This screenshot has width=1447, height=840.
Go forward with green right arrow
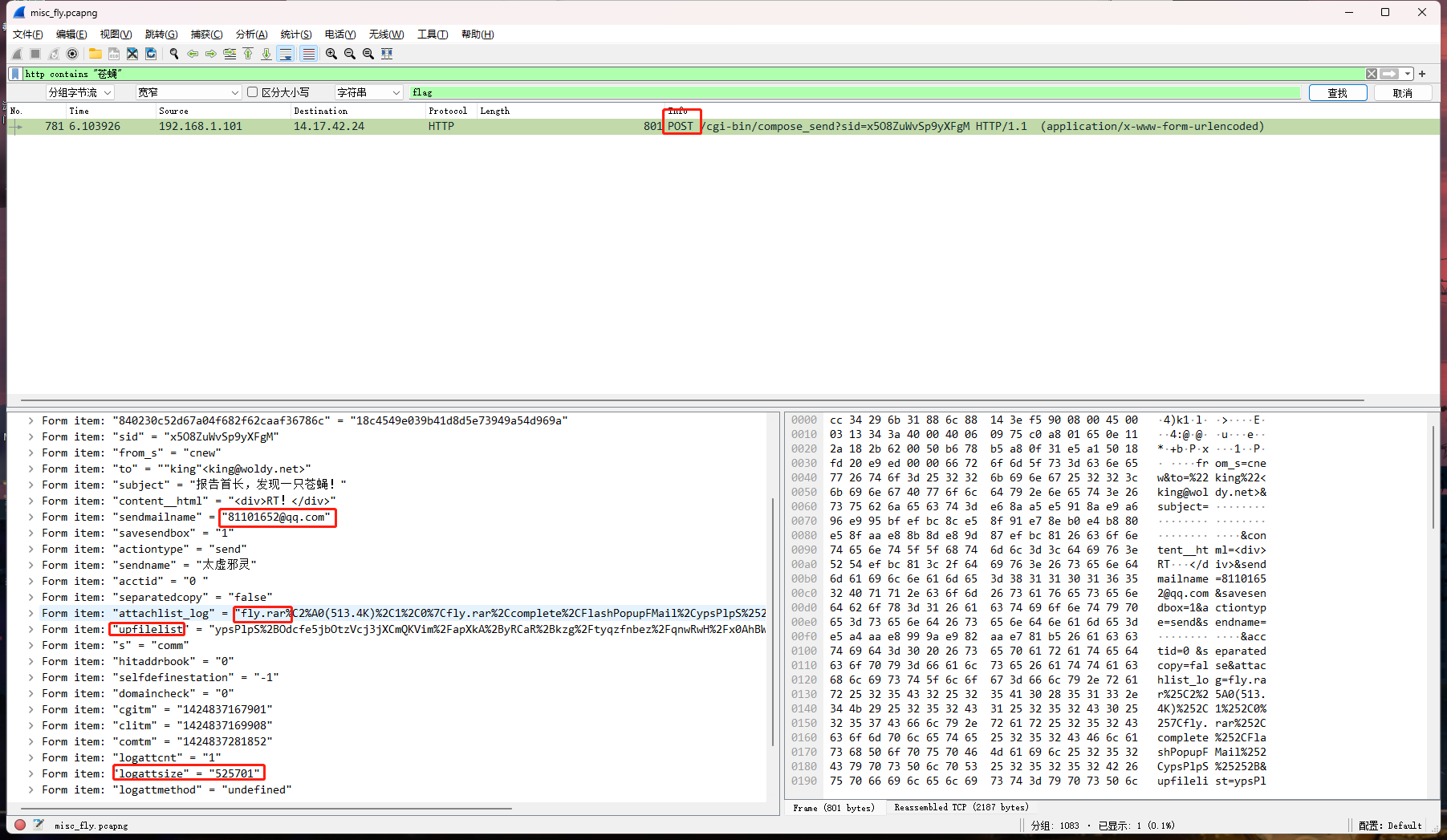[211, 54]
